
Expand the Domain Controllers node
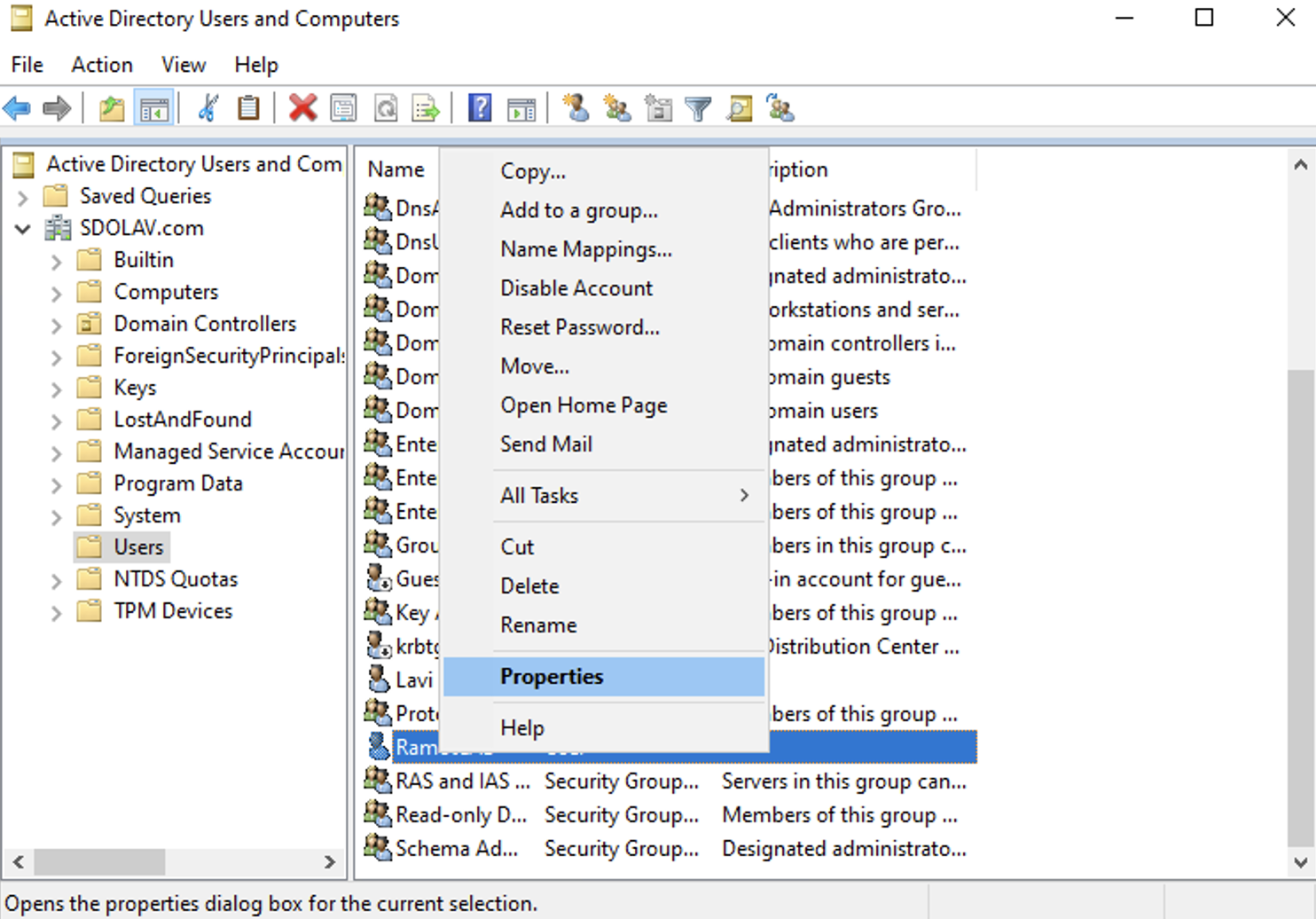(x=57, y=326)
